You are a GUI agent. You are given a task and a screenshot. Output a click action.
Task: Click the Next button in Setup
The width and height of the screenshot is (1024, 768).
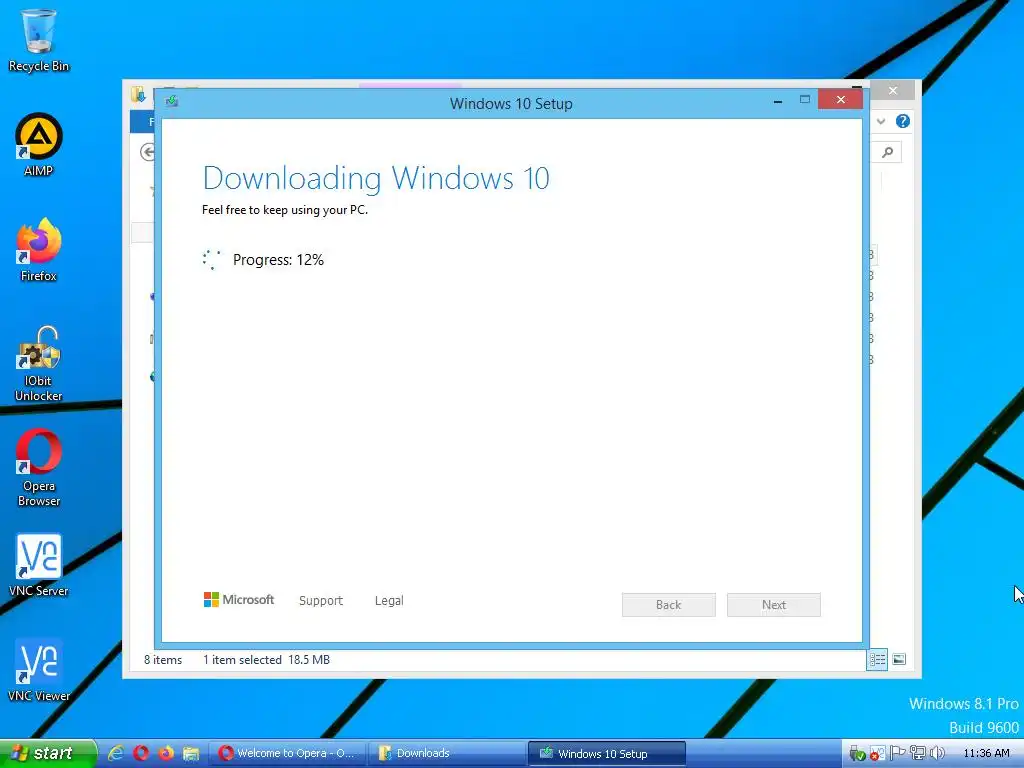pyautogui.click(x=774, y=605)
